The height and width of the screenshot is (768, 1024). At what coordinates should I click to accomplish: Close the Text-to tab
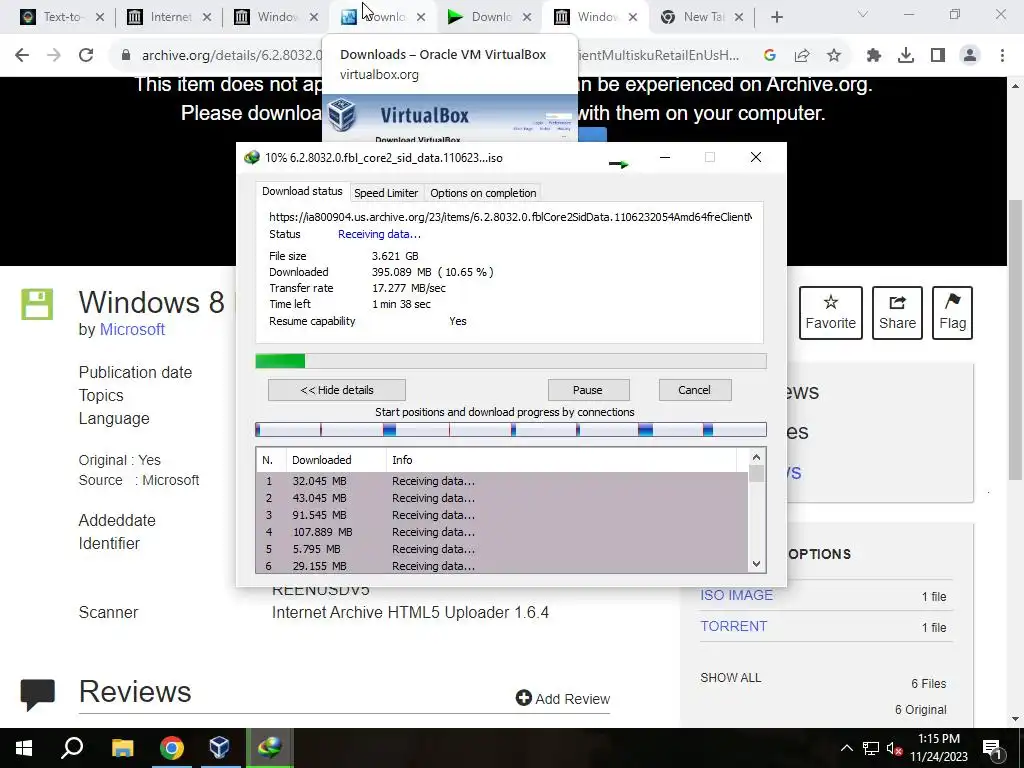100,18
